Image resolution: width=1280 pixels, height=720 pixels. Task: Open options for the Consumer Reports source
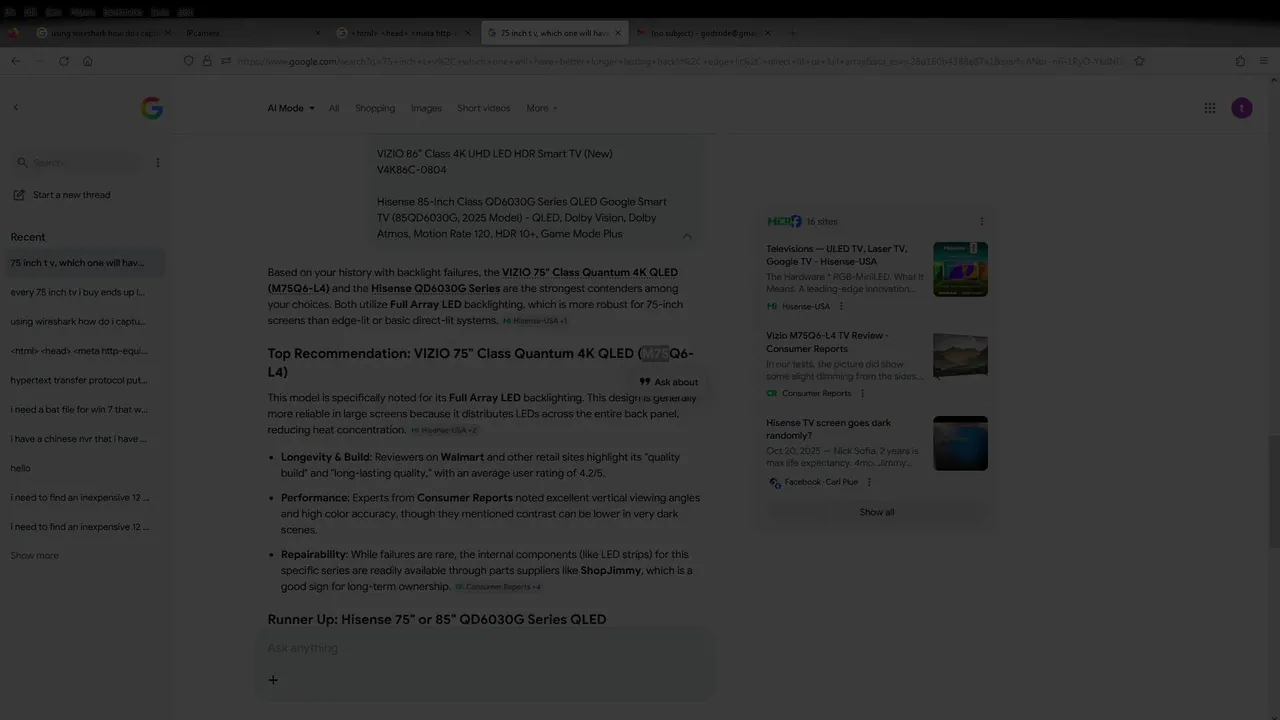pyautogui.click(x=863, y=394)
